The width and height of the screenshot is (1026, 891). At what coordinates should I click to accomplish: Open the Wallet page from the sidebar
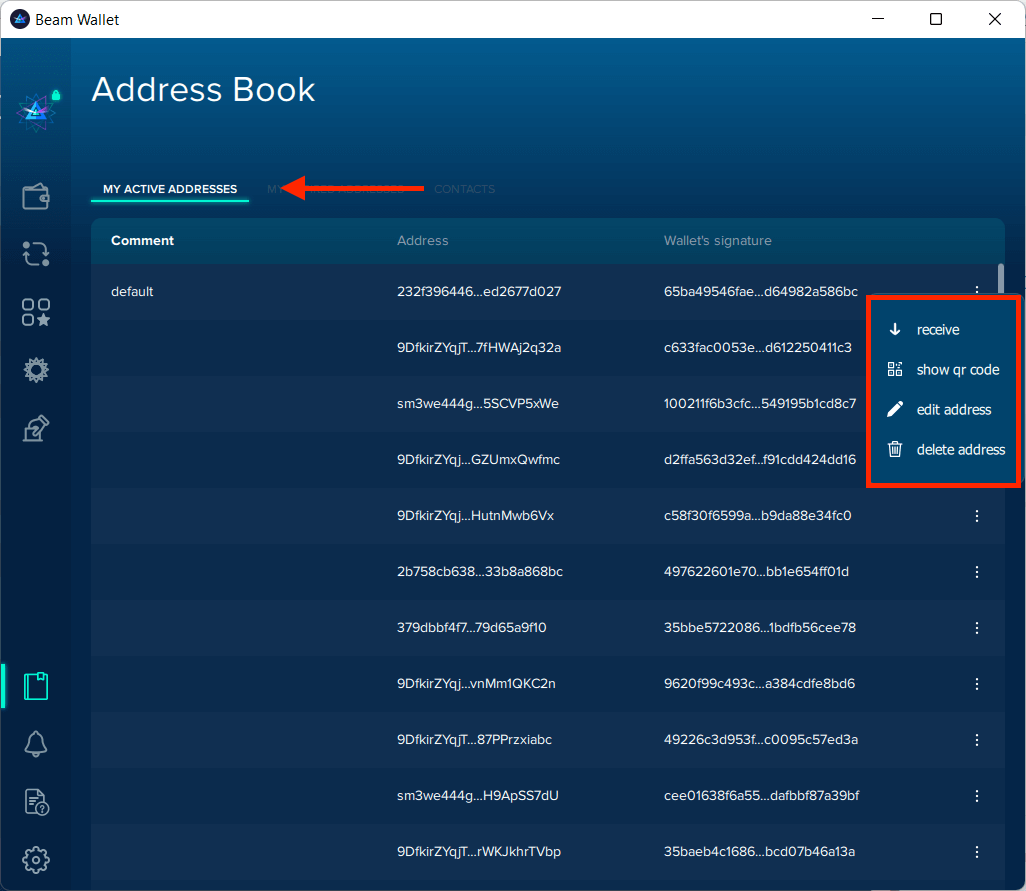pos(36,196)
